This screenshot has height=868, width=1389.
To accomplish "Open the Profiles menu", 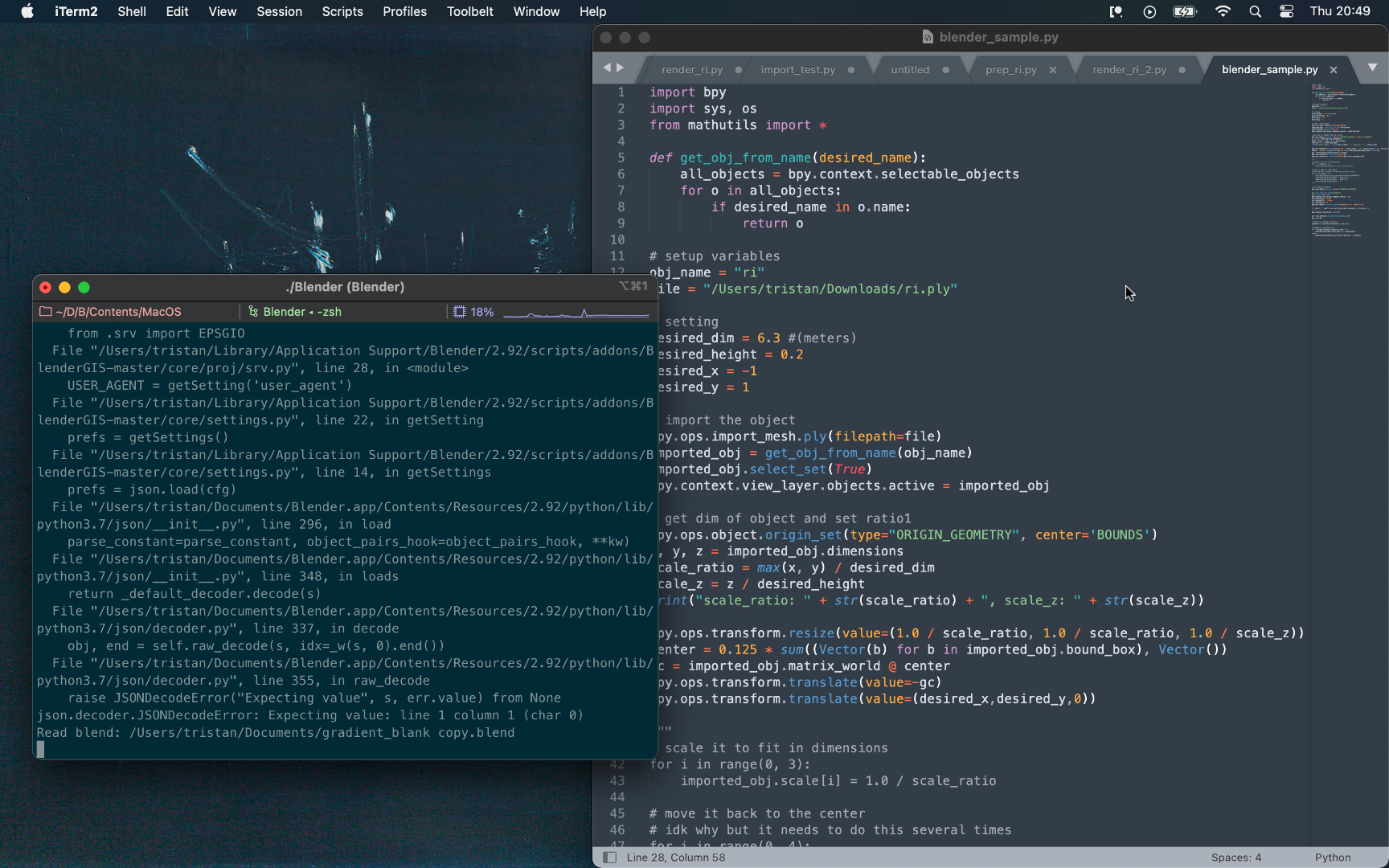I will coord(404,11).
